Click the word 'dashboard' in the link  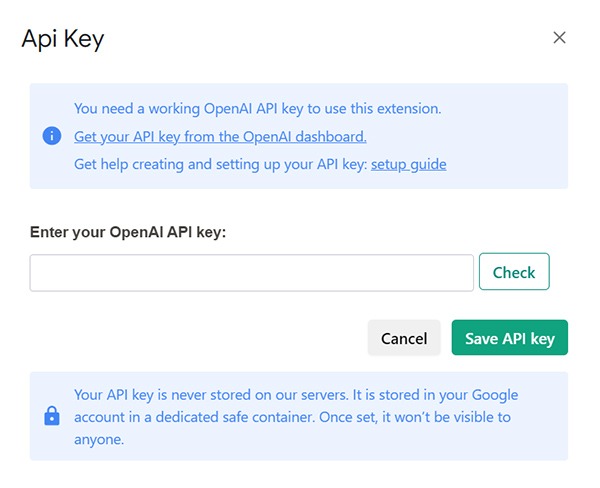click(x=331, y=137)
